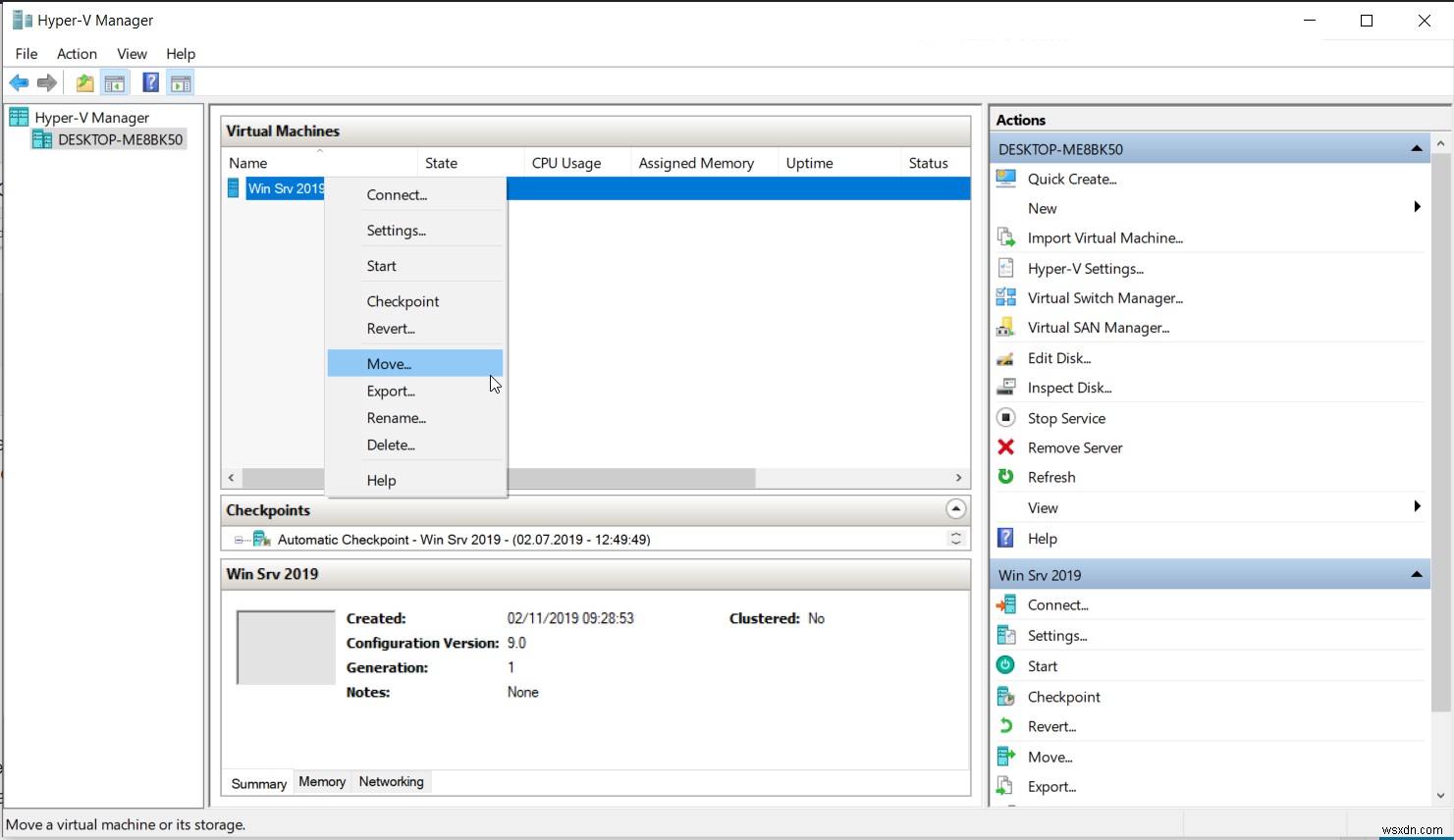Viewport: 1454px width, 840px height.
Task: Collapse the Win Srv 2019 action group
Action: [x=1416, y=574]
